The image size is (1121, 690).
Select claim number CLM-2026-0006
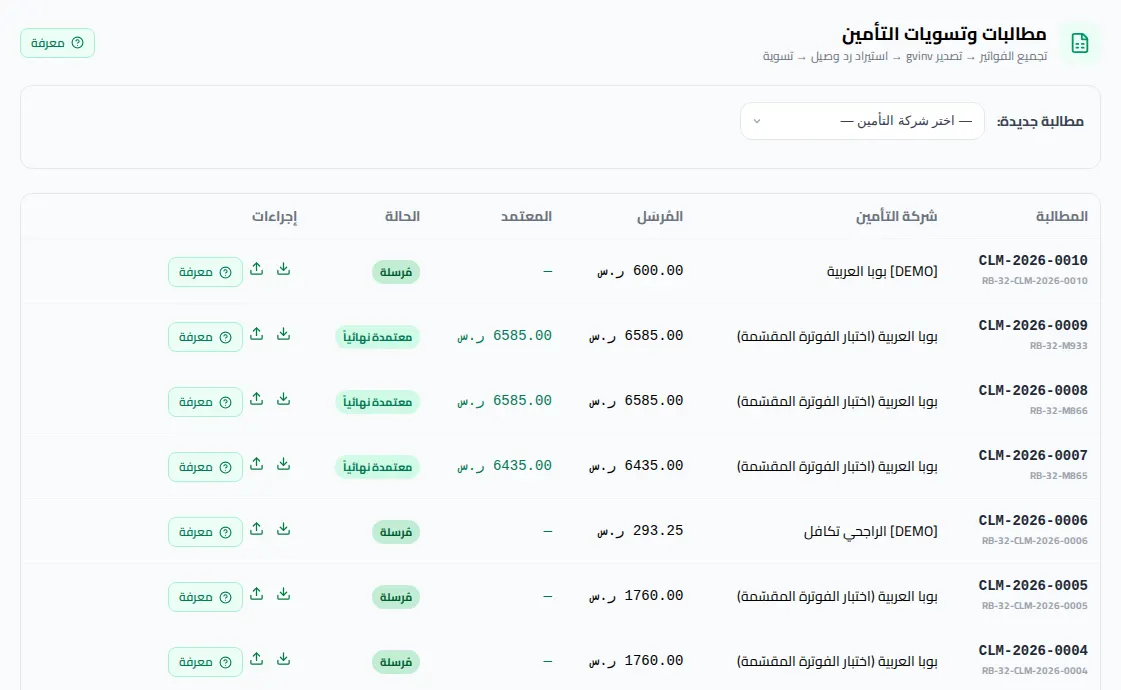1033,521
